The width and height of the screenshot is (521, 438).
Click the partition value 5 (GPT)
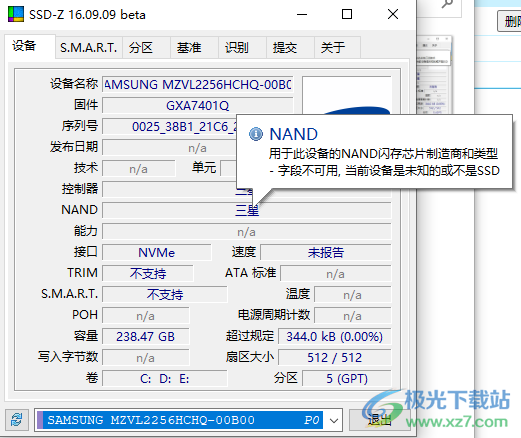pos(347,379)
